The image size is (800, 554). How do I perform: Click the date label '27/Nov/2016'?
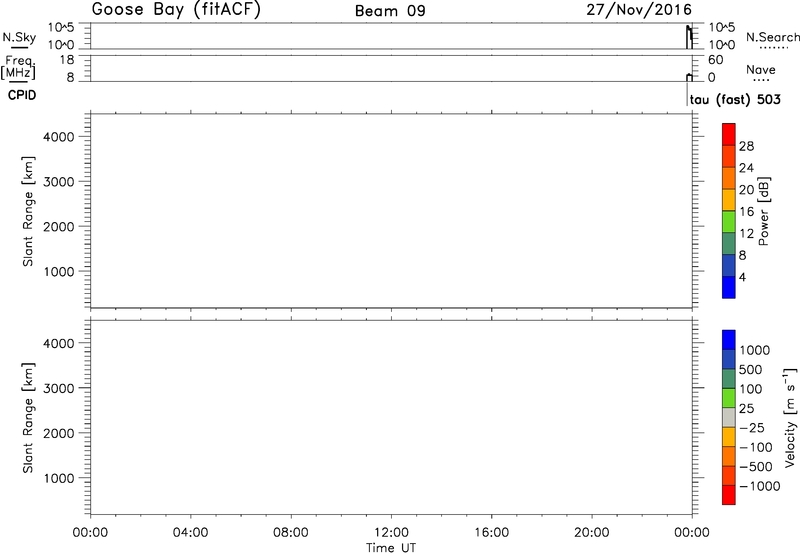[x=639, y=10]
